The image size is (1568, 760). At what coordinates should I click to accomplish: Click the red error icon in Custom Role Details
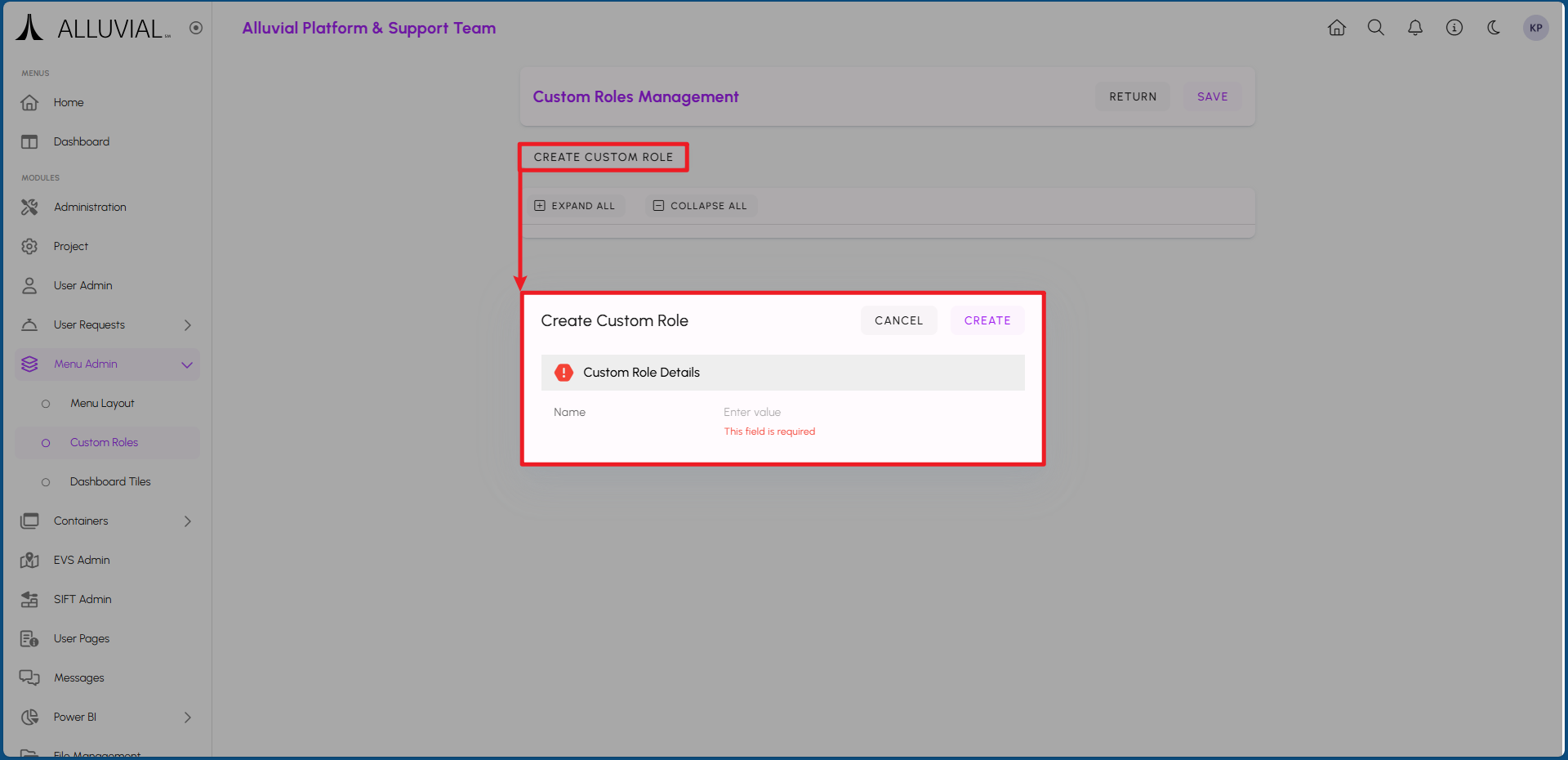pyautogui.click(x=563, y=373)
